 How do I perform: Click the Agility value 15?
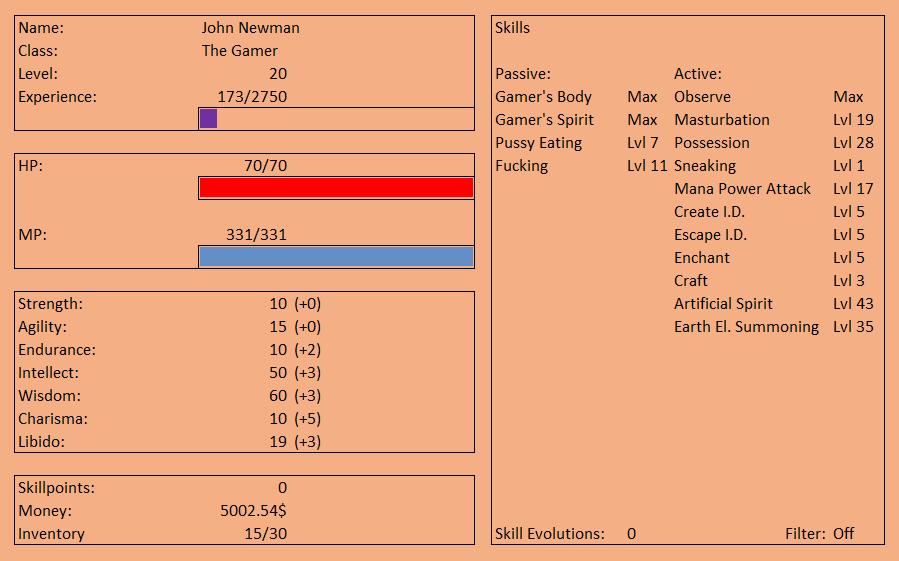coord(278,326)
